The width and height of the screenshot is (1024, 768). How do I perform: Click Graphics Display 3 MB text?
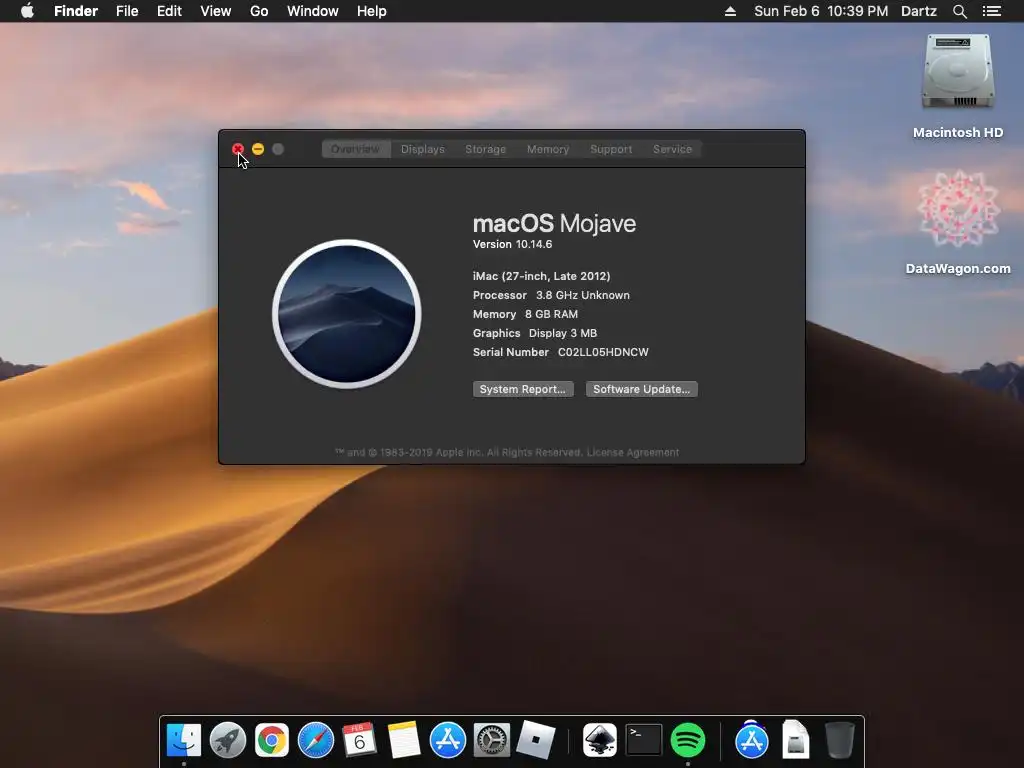coord(535,333)
